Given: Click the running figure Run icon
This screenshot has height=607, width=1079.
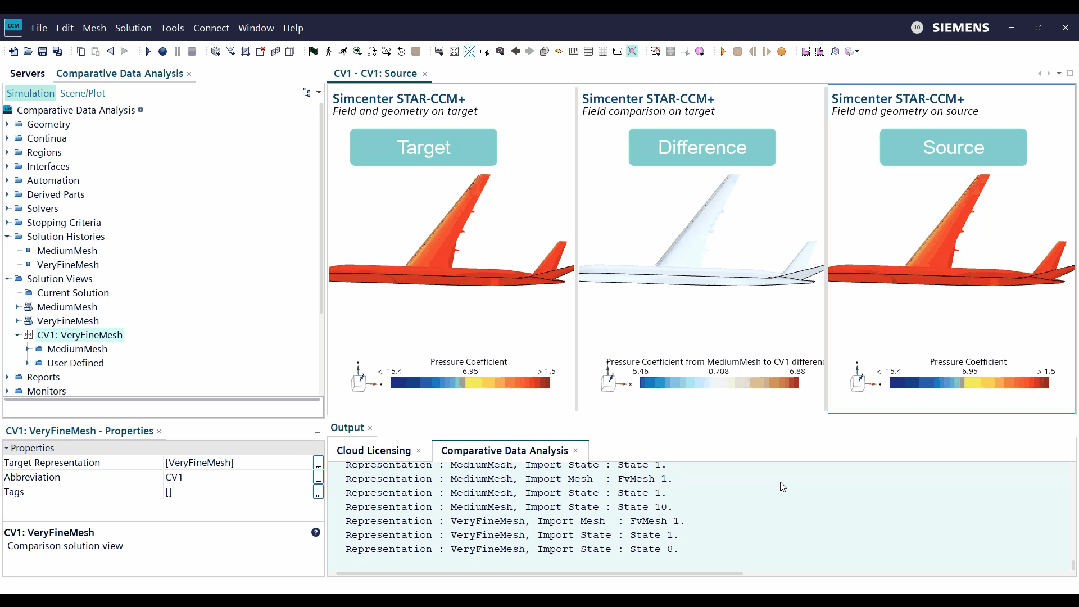Looking at the screenshot, I should click(x=343, y=52).
